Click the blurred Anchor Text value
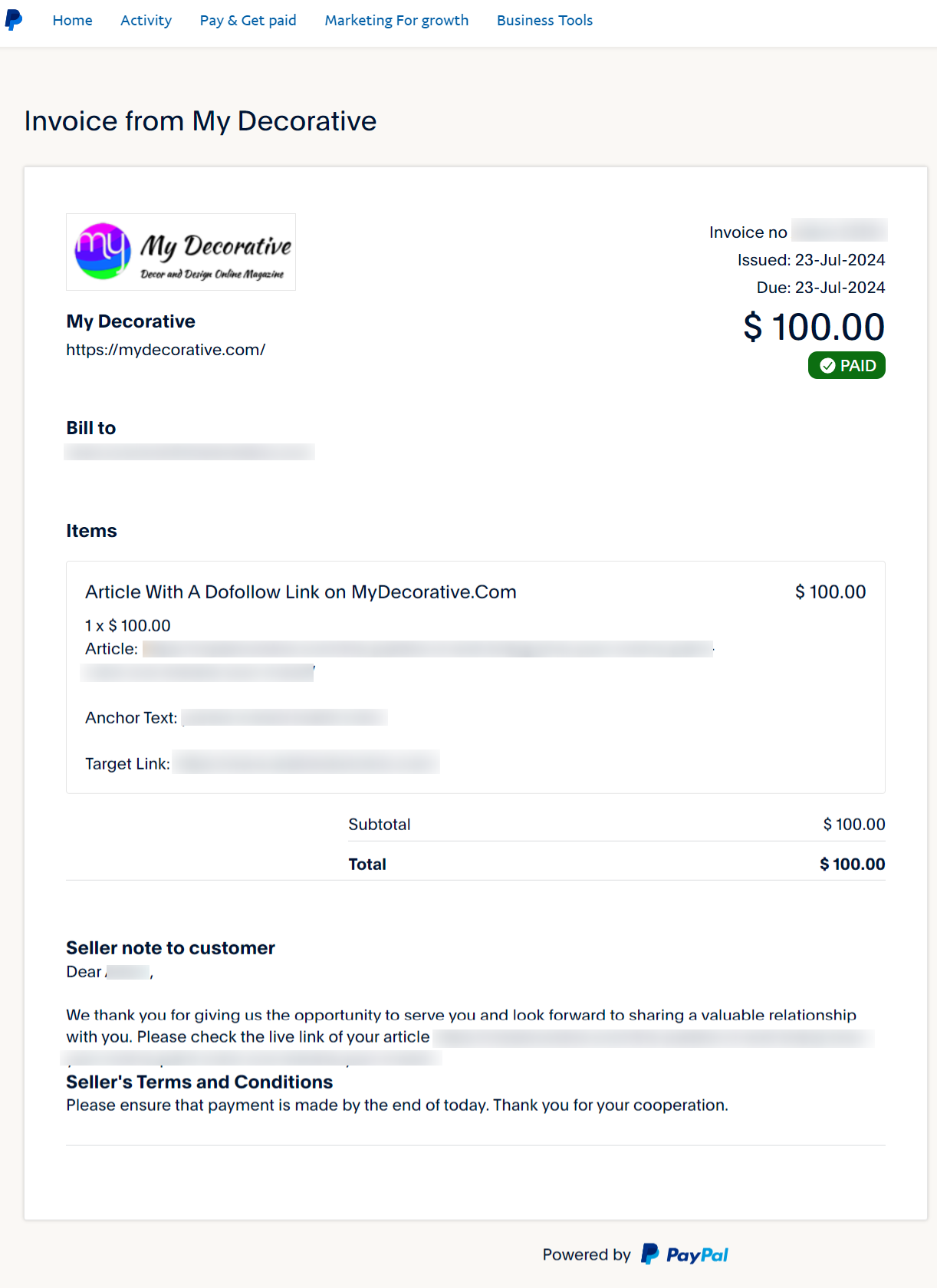The height and width of the screenshot is (1288, 937). [x=284, y=718]
